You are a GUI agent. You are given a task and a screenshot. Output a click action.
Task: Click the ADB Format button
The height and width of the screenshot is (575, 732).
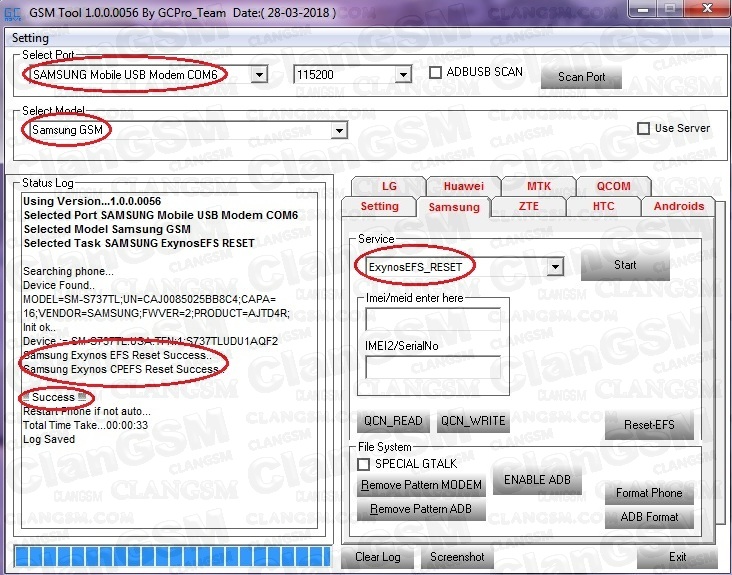[x=649, y=517]
